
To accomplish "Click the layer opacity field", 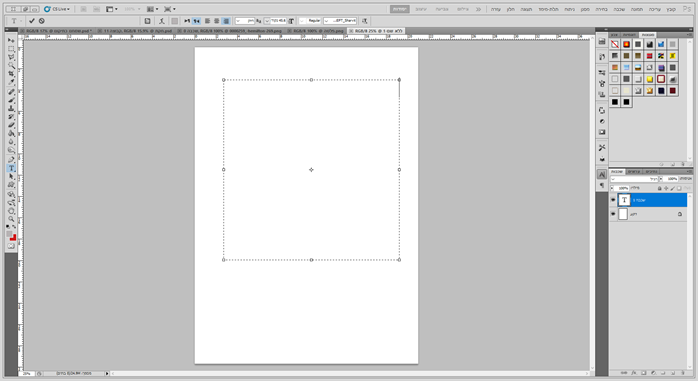I will pos(672,179).
